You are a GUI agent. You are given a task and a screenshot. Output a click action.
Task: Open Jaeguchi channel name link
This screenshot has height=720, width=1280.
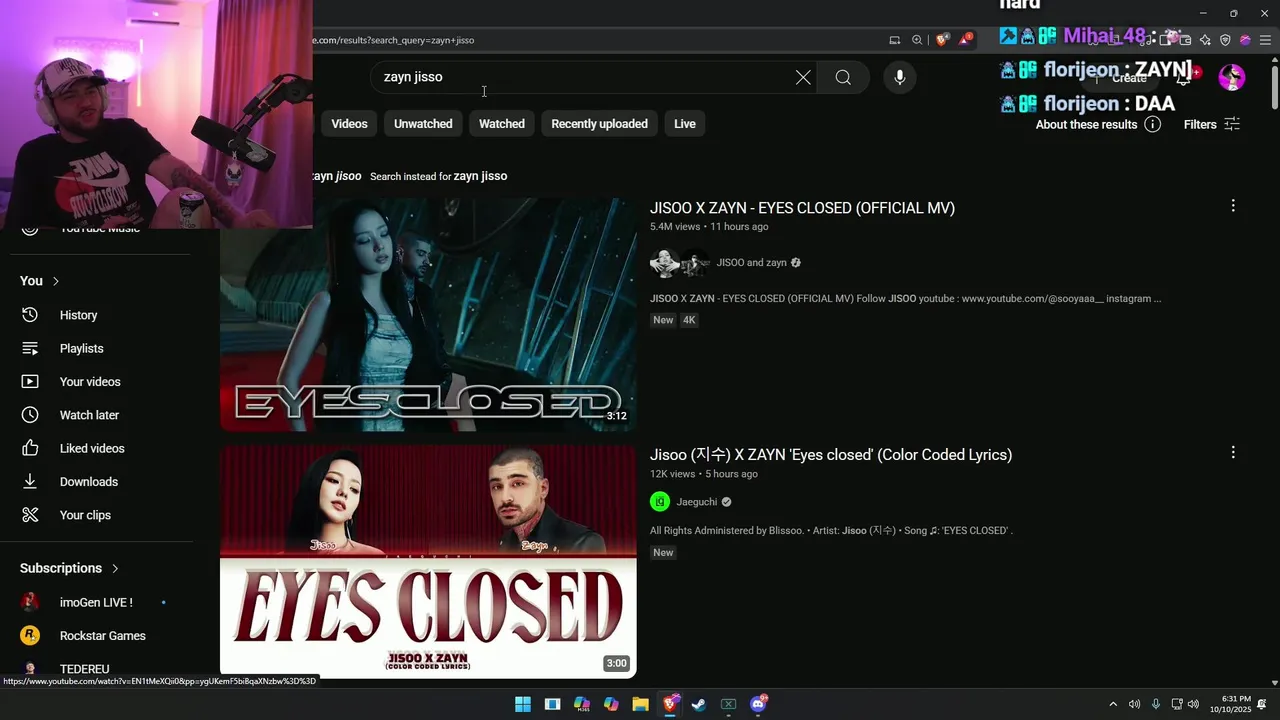coord(697,502)
